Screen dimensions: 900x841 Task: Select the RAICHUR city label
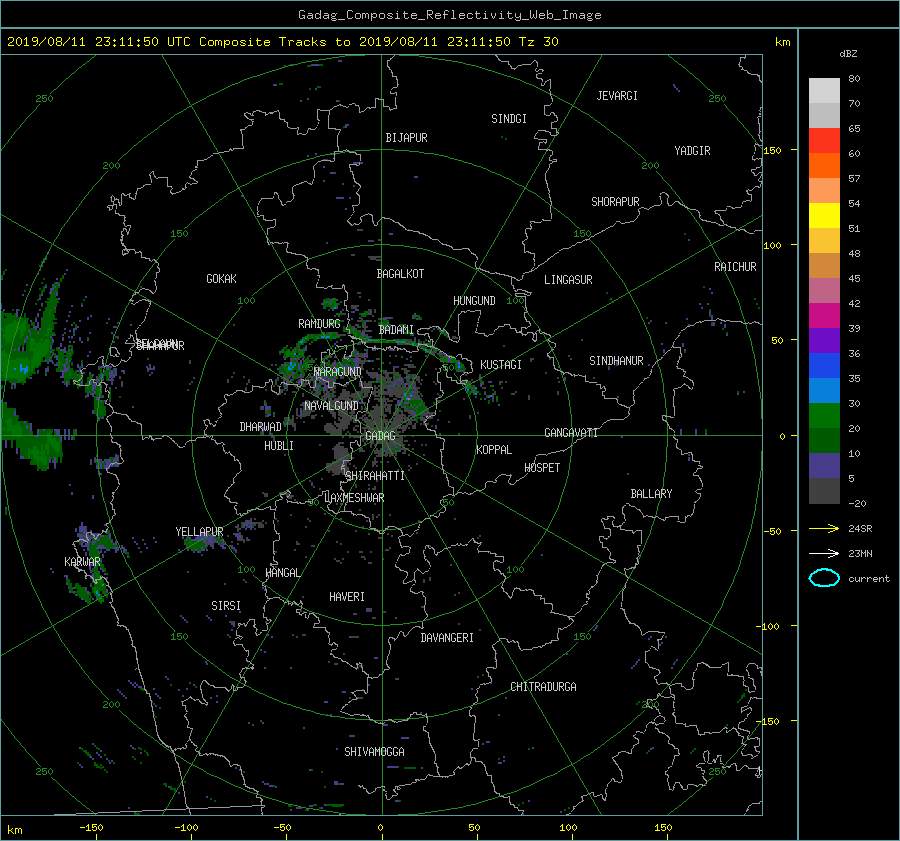(735, 267)
